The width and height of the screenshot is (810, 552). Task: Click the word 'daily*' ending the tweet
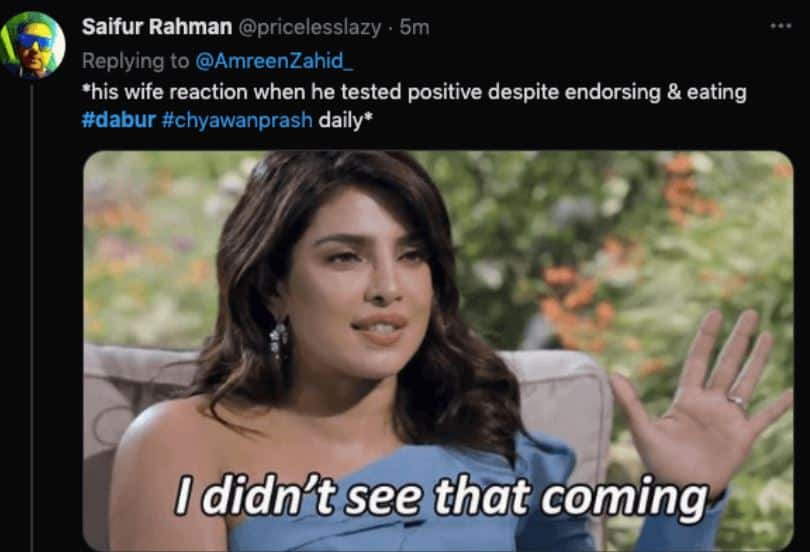(x=345, y=120)
